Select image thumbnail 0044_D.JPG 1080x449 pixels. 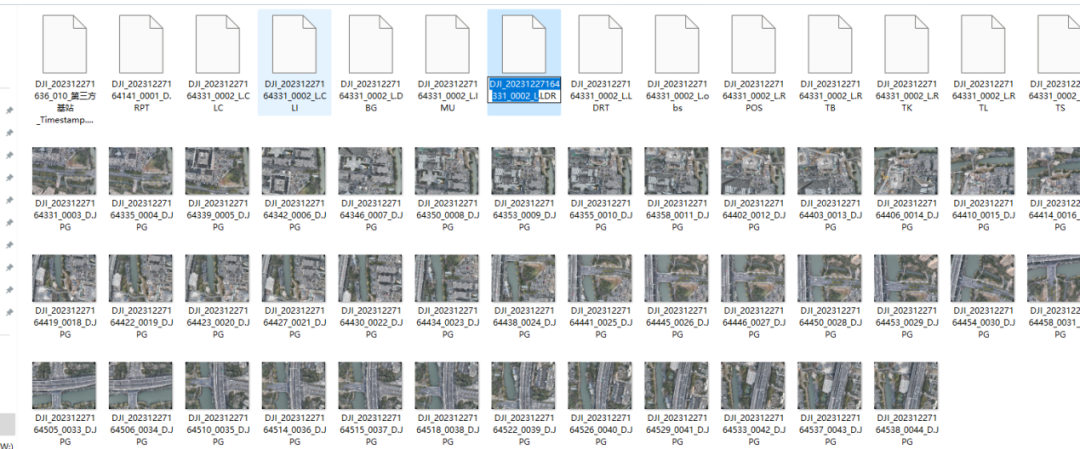(906, 386)
